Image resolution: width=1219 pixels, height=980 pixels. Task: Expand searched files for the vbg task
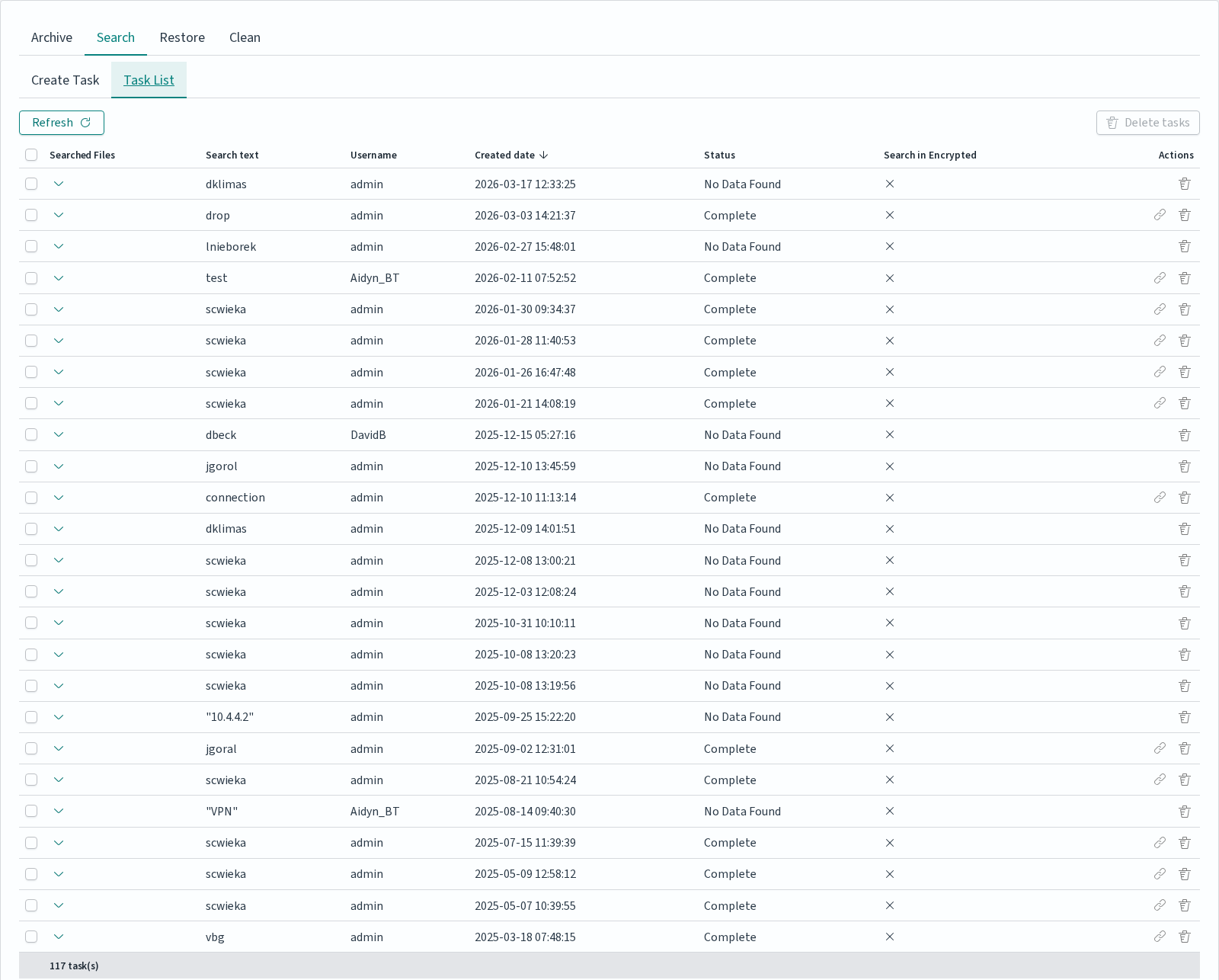(x=59, y=937)
